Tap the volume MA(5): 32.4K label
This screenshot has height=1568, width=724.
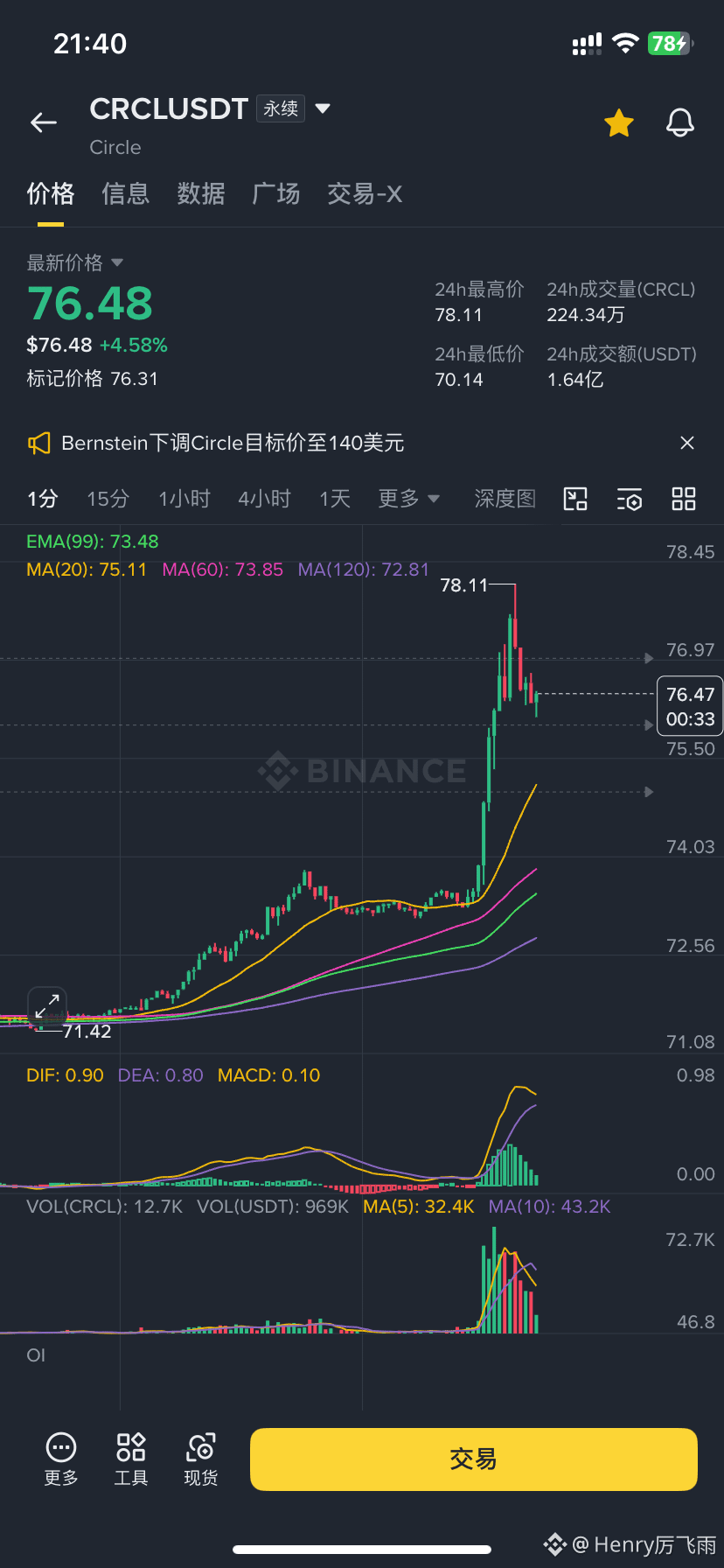(x=419, y=1207)
